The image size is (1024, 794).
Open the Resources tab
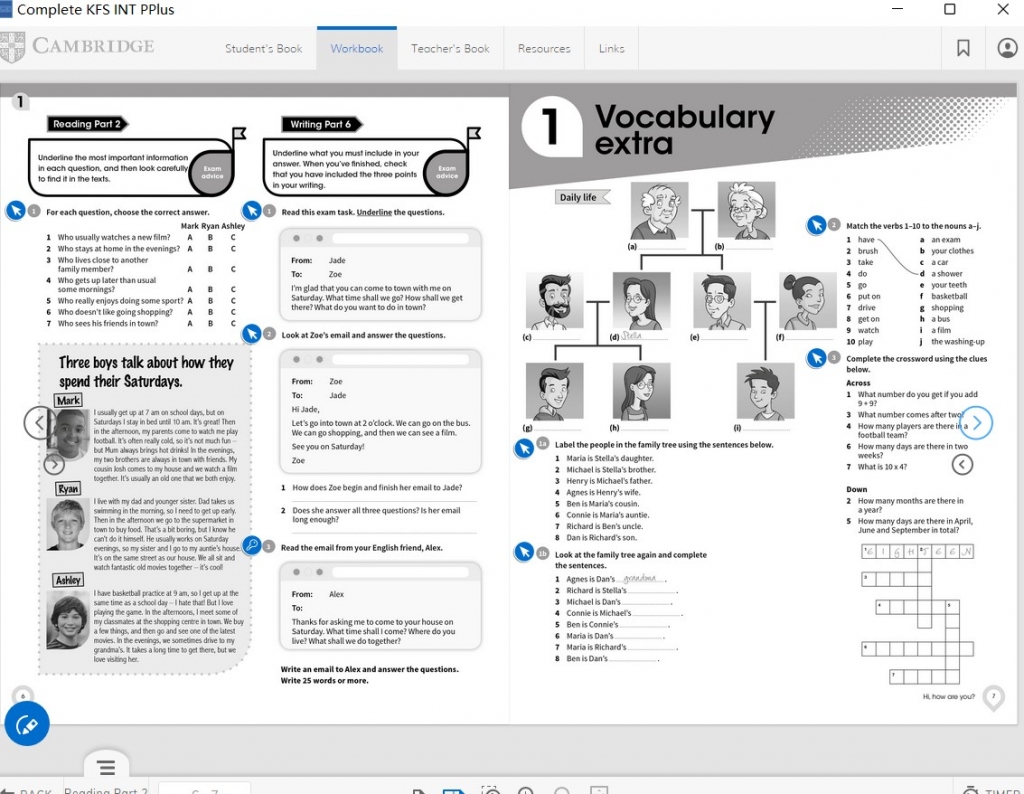click(544, 48)
